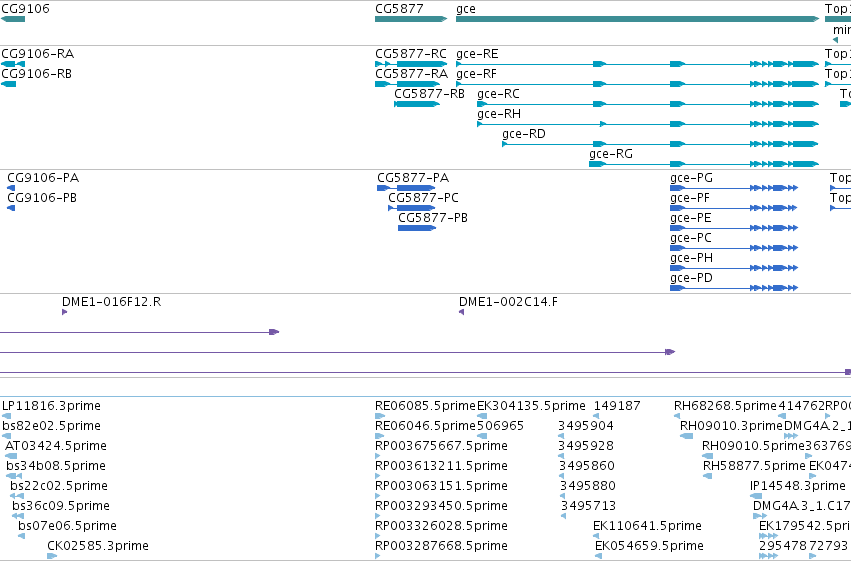
Task: Select the CG5877 gene bar
Action: coord(411,19)
